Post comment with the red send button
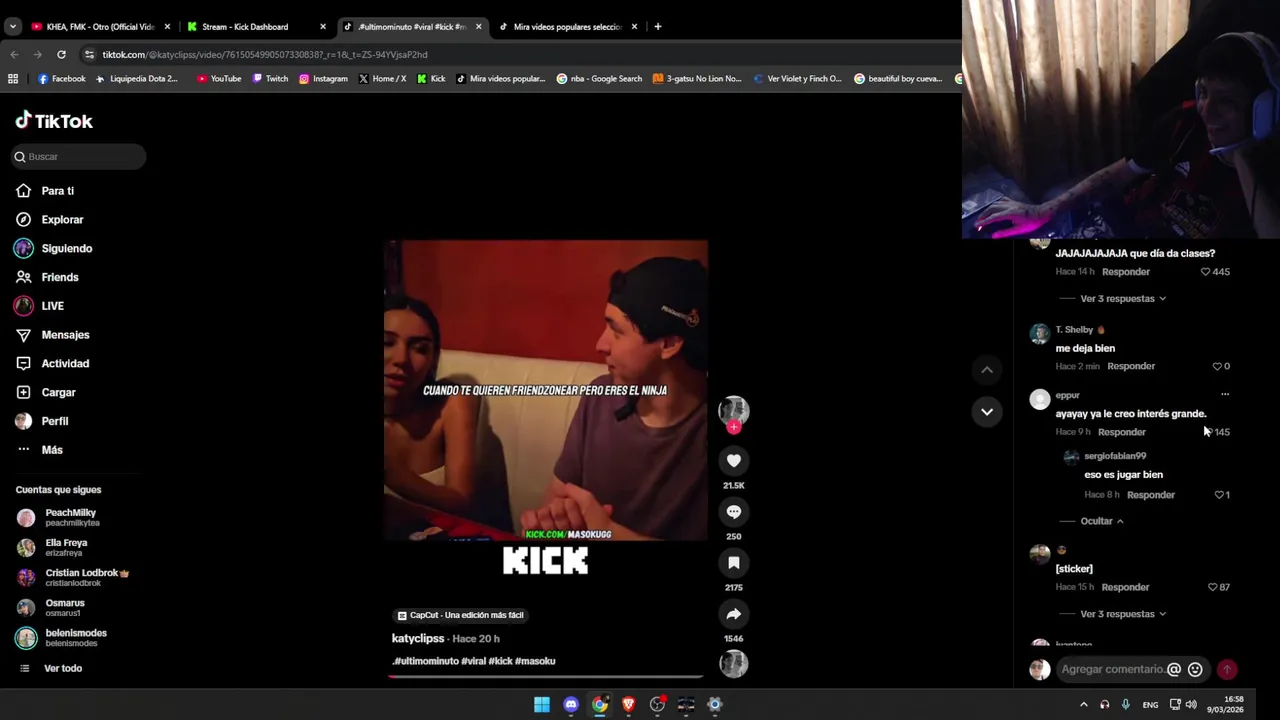 pos(1227,670)
